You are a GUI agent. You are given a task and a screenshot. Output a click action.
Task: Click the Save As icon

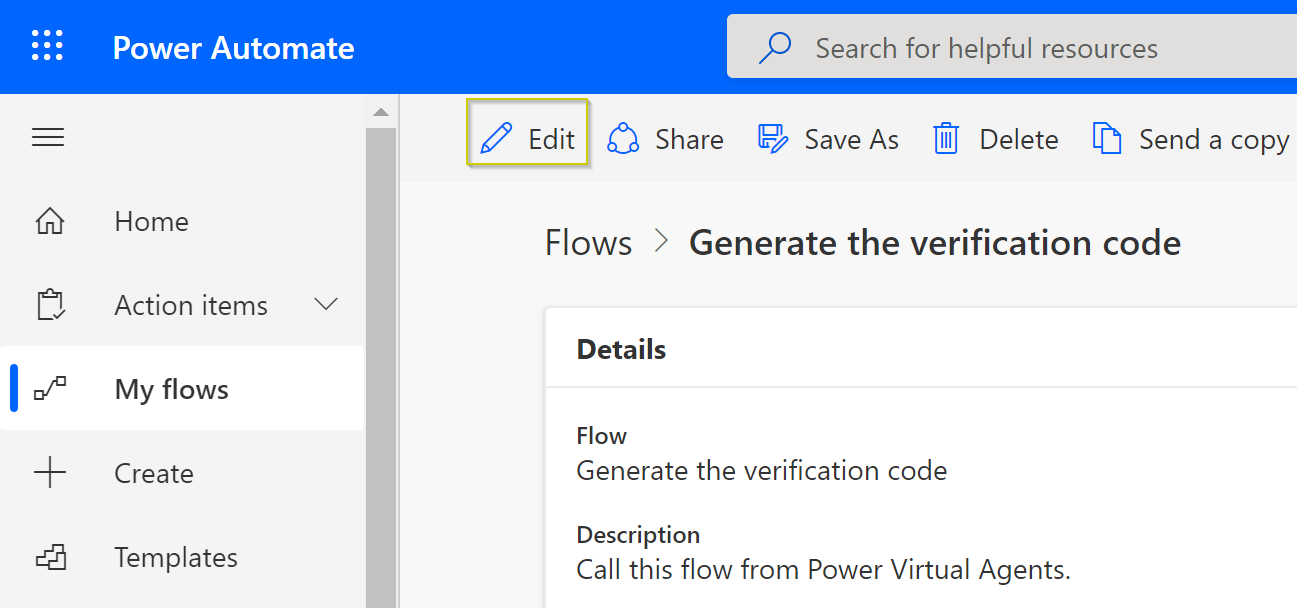click(773, 139)
